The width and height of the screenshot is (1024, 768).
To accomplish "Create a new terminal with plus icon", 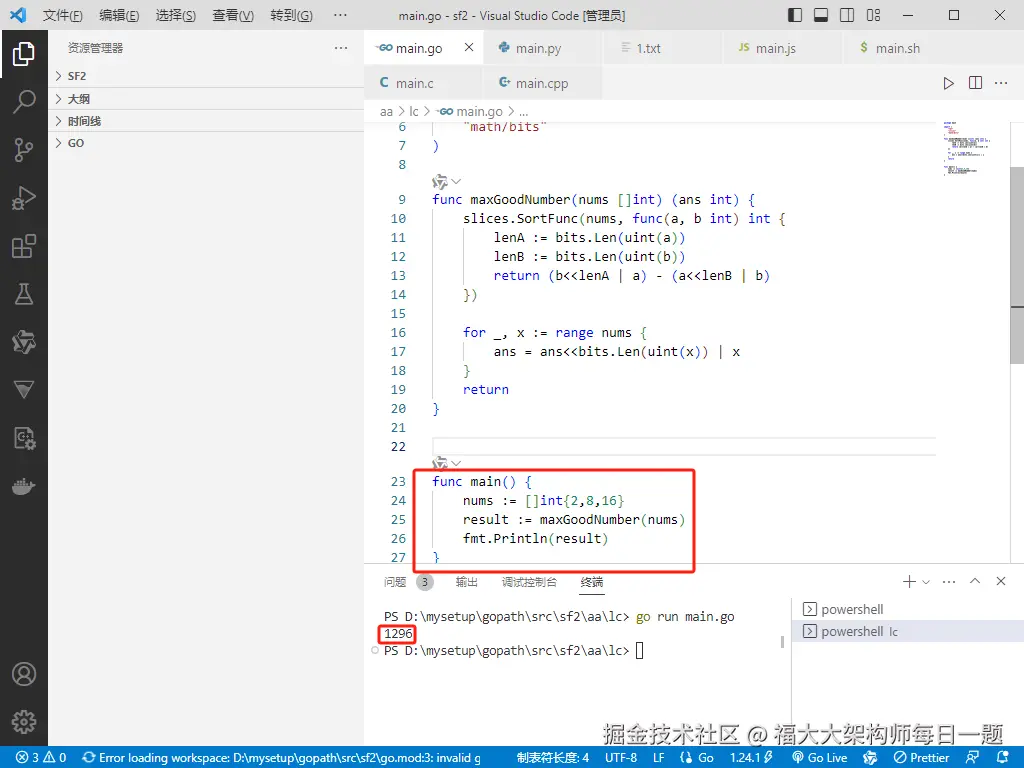I will [x=908, y=581].
